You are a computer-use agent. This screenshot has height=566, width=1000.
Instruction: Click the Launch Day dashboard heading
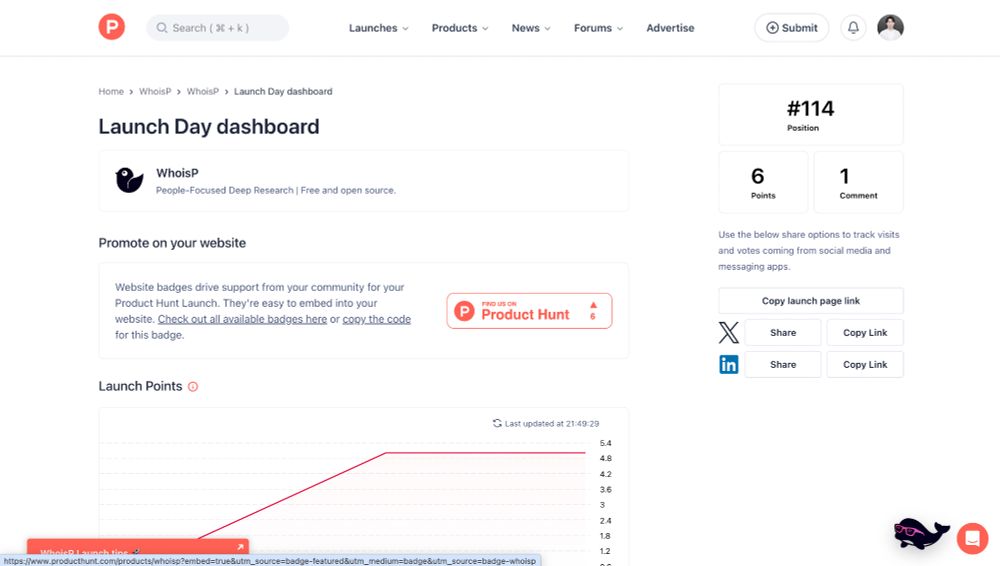point(209,126)
